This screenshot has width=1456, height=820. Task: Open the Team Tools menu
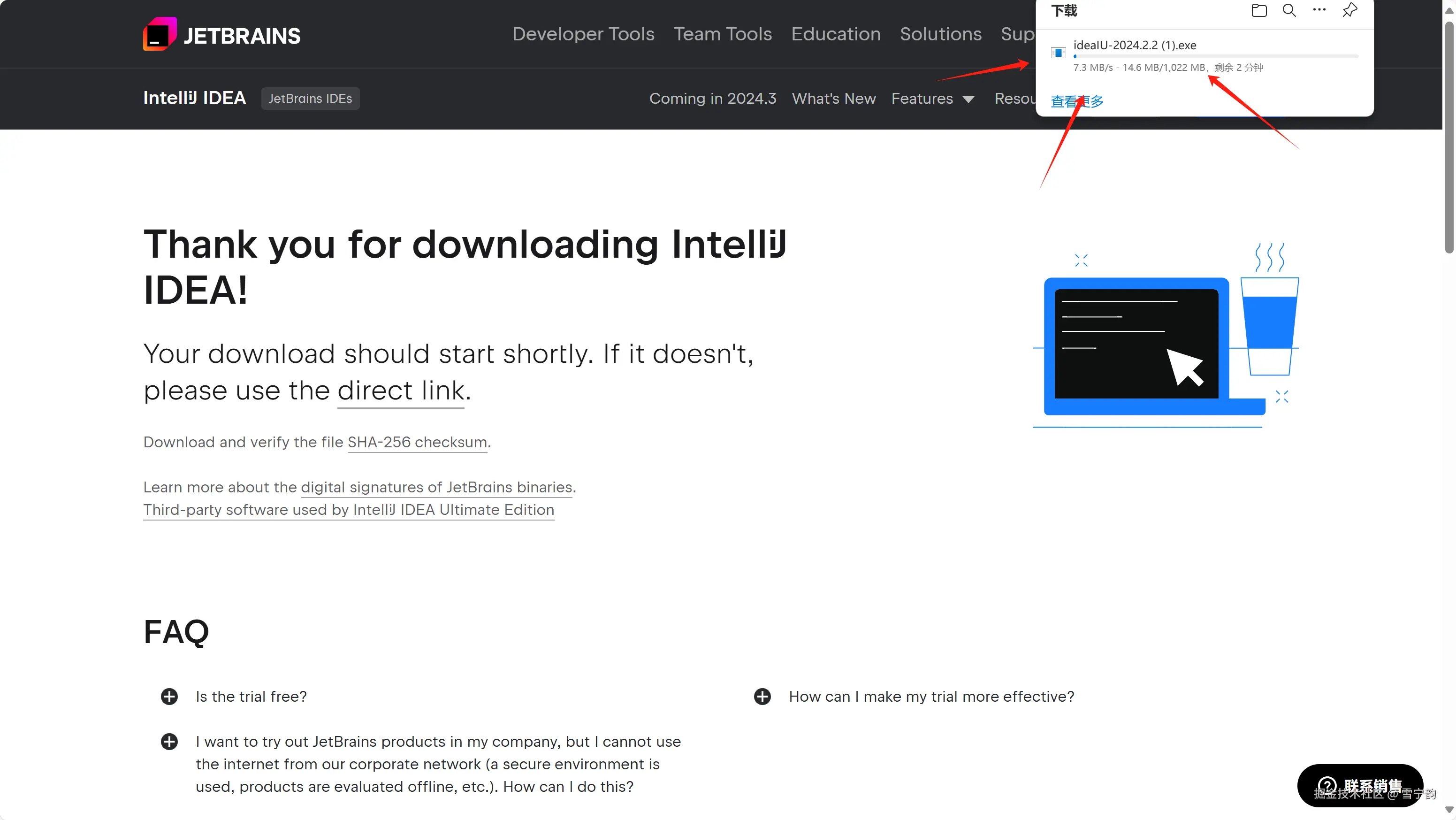point(722,34)
